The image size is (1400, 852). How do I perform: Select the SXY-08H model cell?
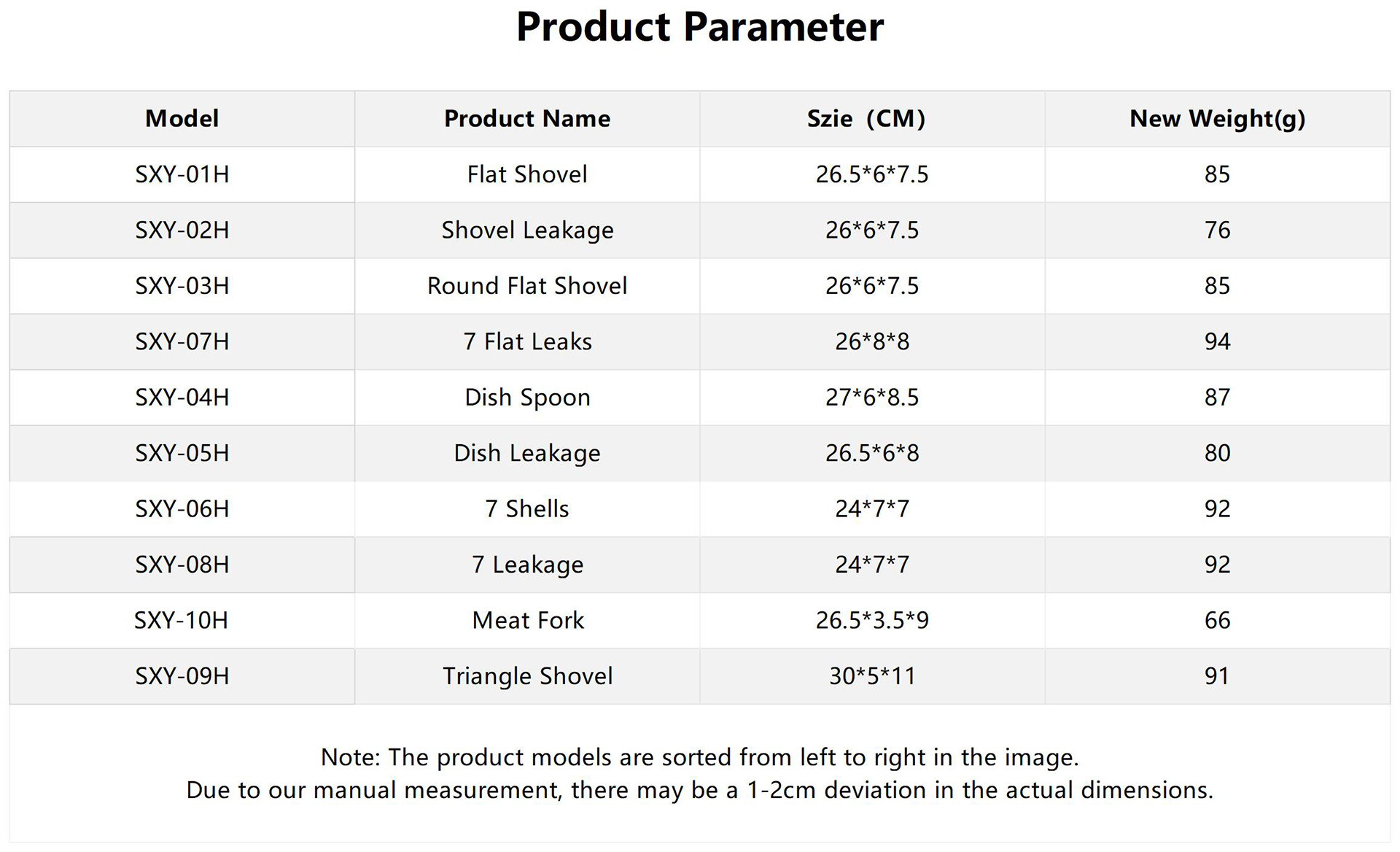tap(182, 565)
